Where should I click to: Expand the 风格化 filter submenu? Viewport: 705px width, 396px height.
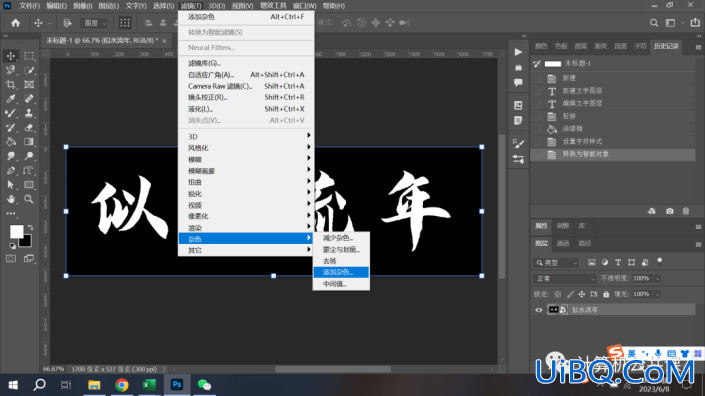(246, 148)
